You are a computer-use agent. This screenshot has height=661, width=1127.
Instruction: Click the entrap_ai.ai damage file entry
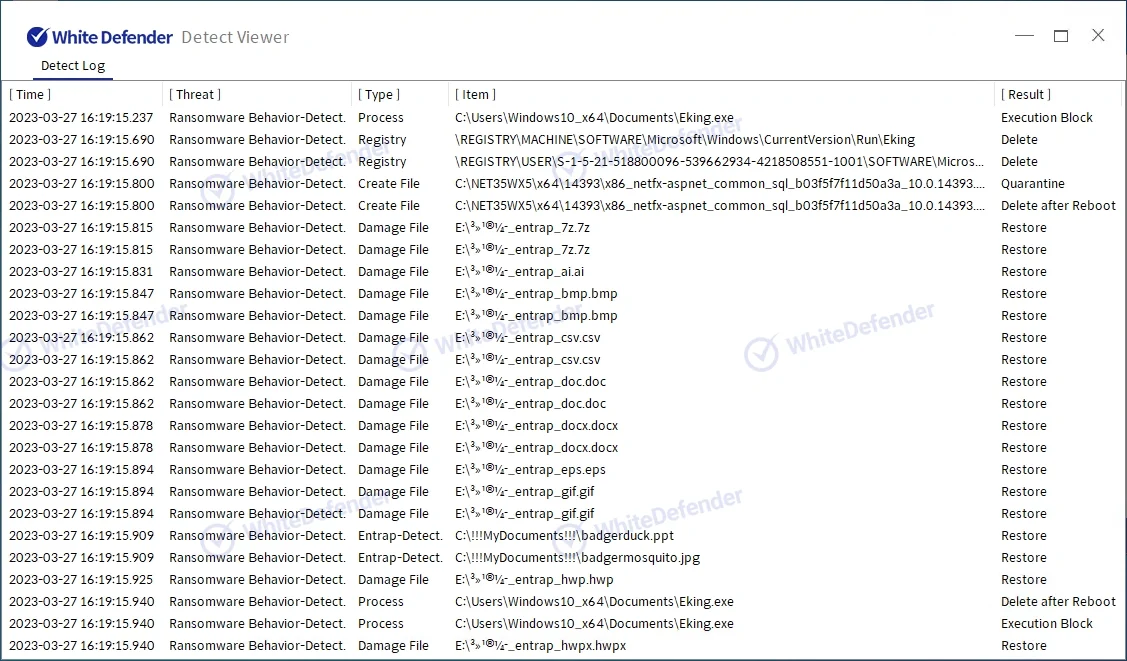520,272
